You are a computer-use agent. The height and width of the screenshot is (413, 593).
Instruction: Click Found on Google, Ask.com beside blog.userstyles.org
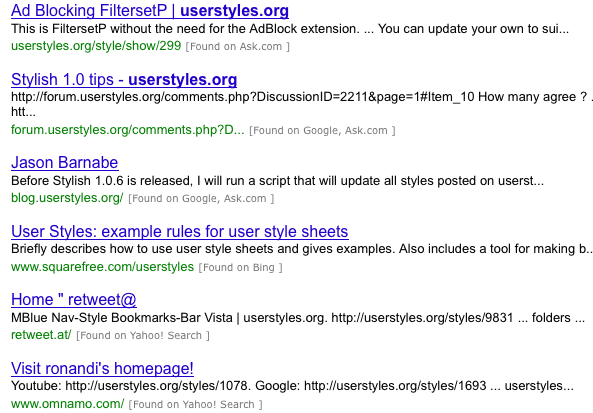[201, 199]
